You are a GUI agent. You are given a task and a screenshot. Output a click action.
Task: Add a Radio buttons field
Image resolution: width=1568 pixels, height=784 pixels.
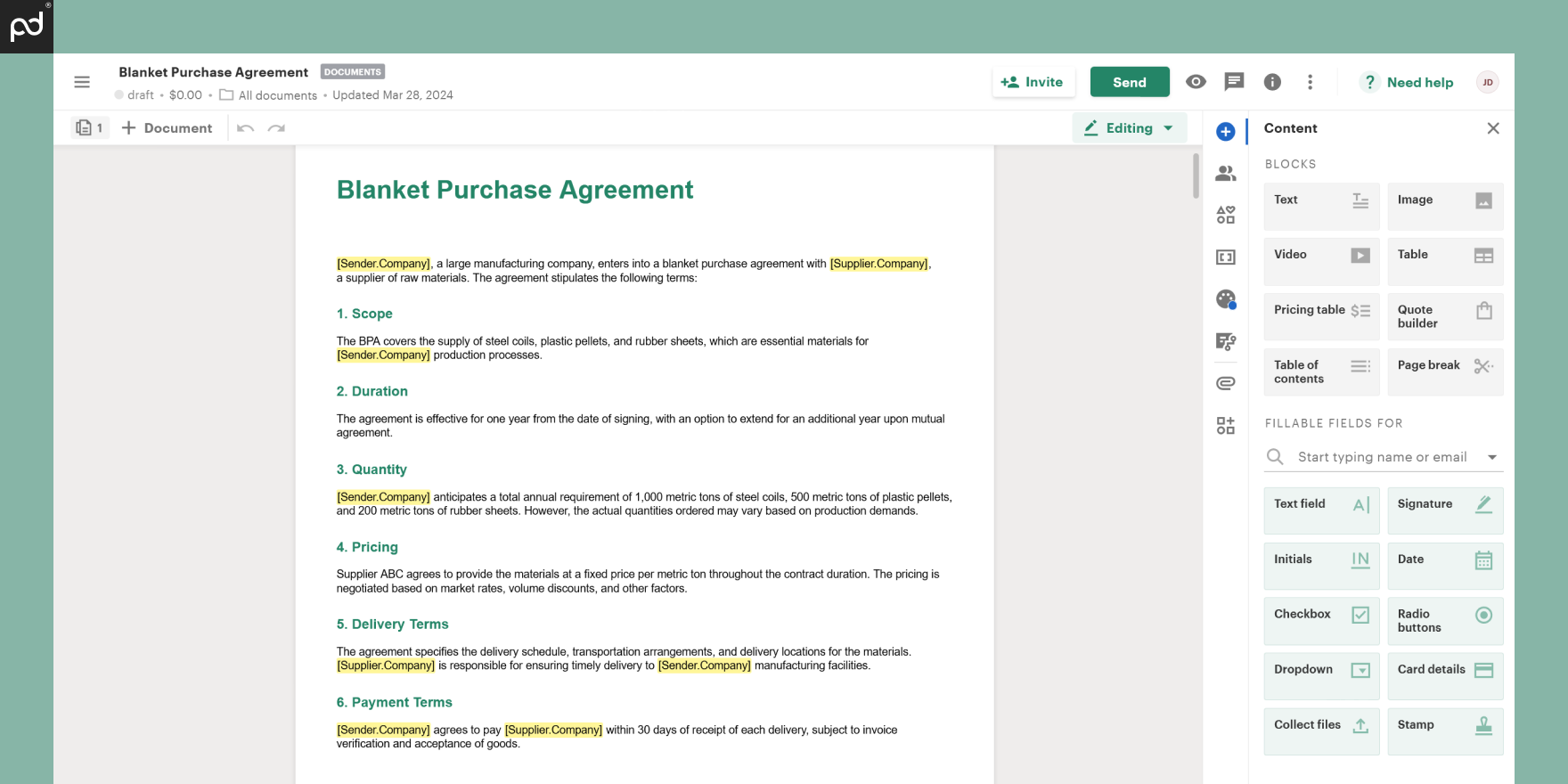point(1445,621)
